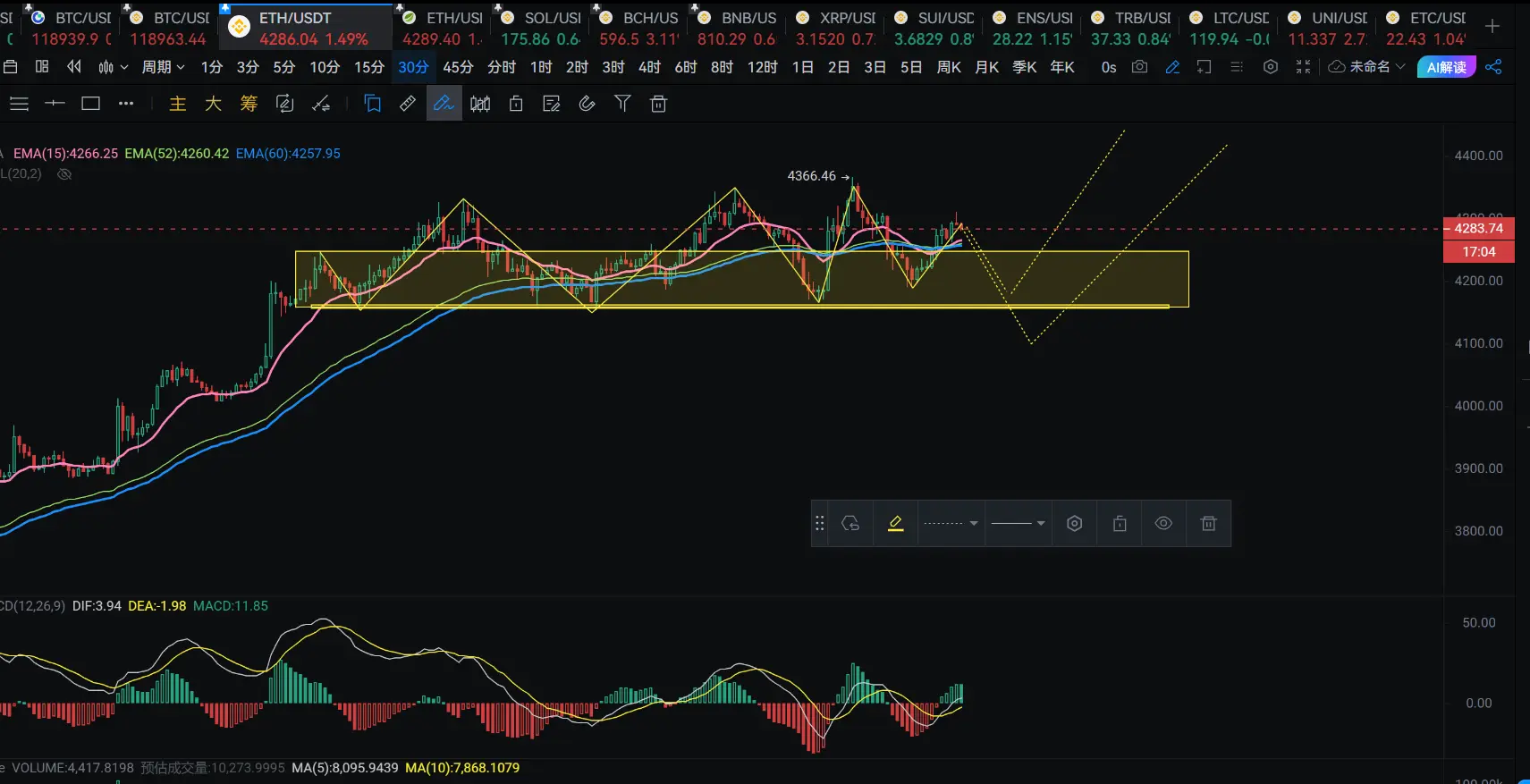The height and width of the screenshot is (784, 1530).
Task: Click the trendline swap arrows icon
Action: tap(321, 104)
